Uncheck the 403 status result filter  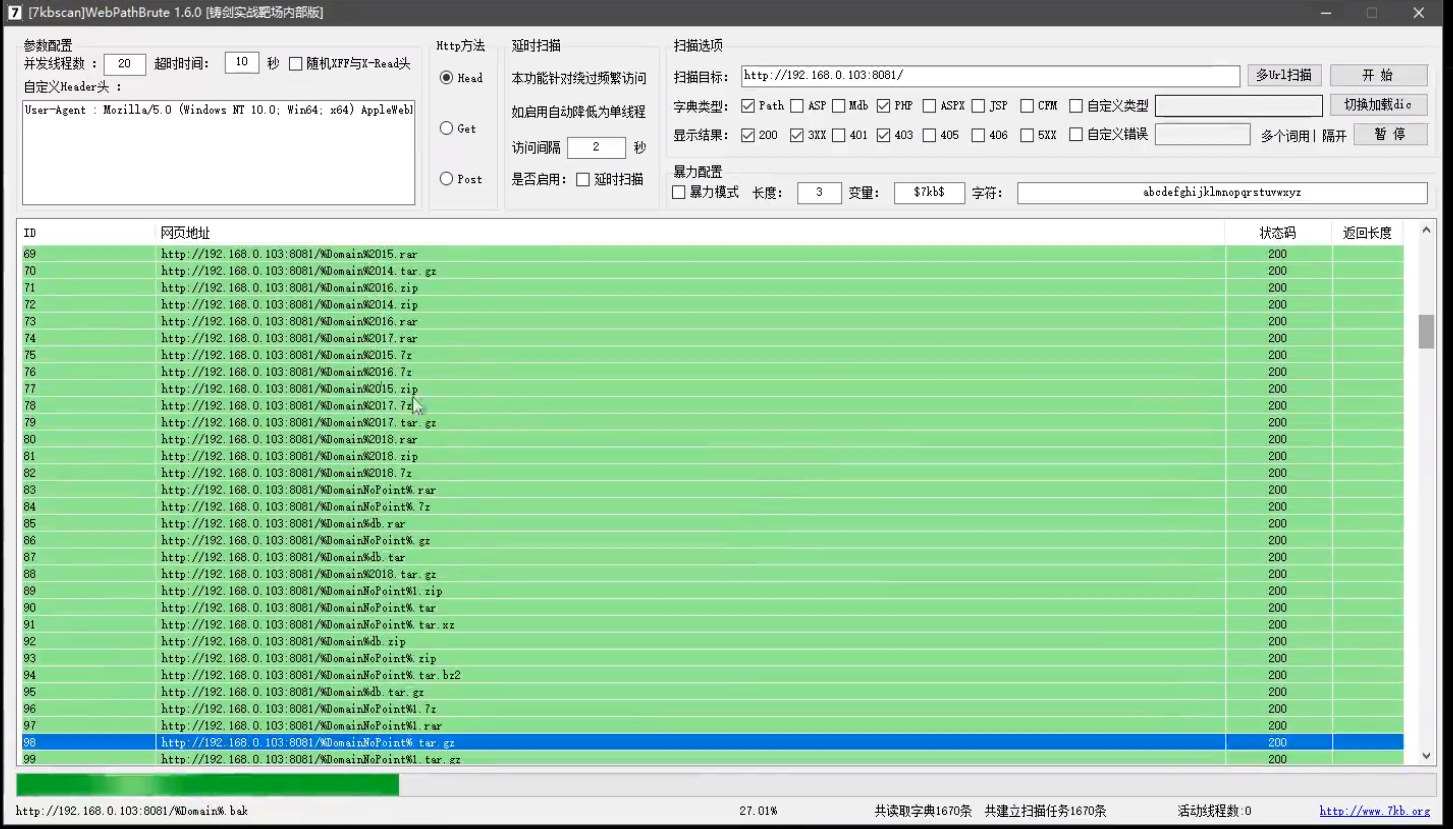884,135
